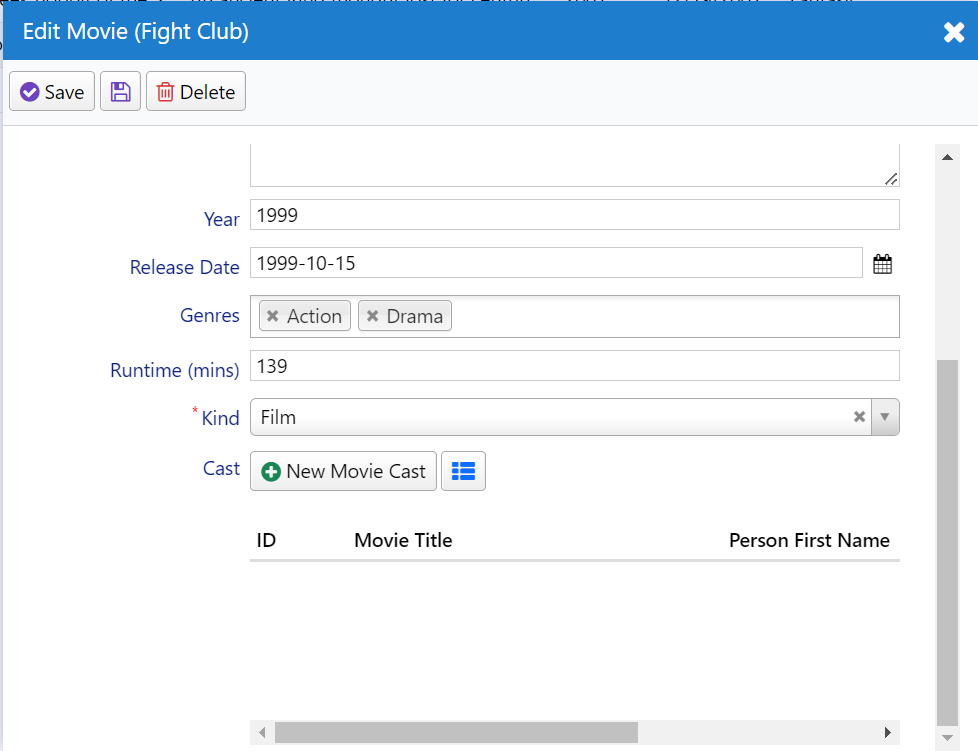Click the floppy disk apply changes icon

click(x=120, y=91)
